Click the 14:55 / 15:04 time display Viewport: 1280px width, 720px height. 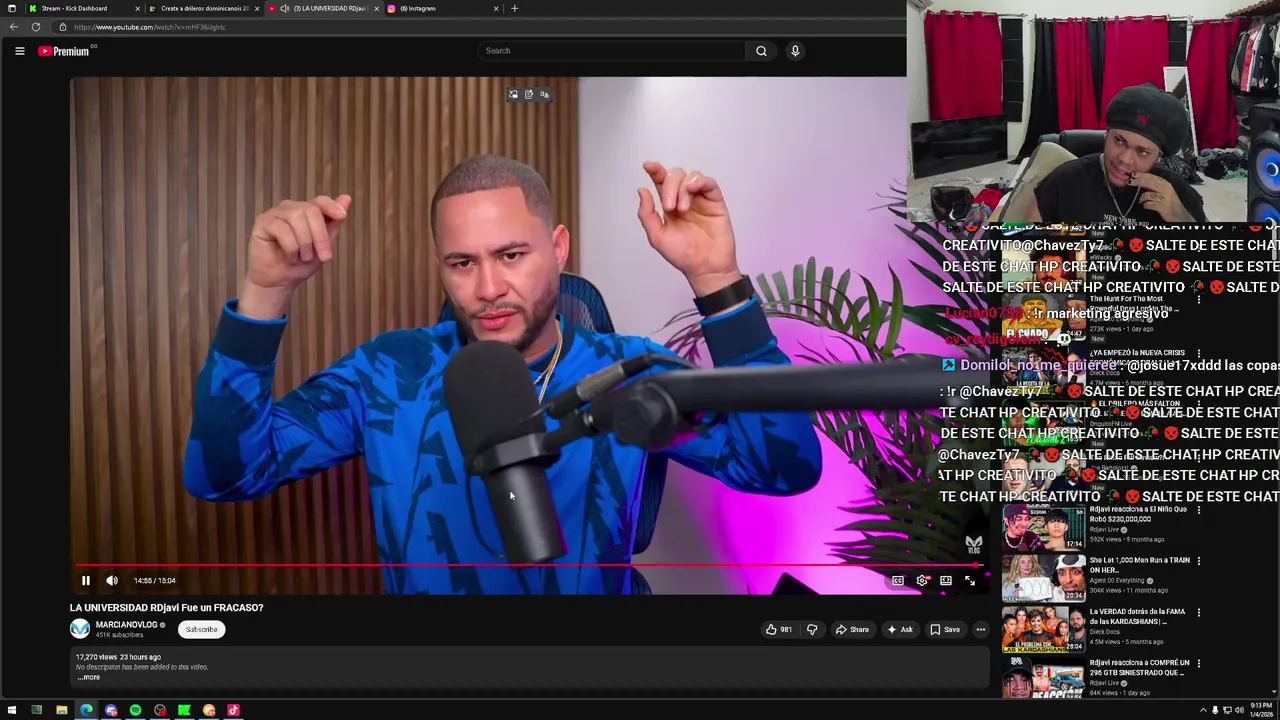154,580
